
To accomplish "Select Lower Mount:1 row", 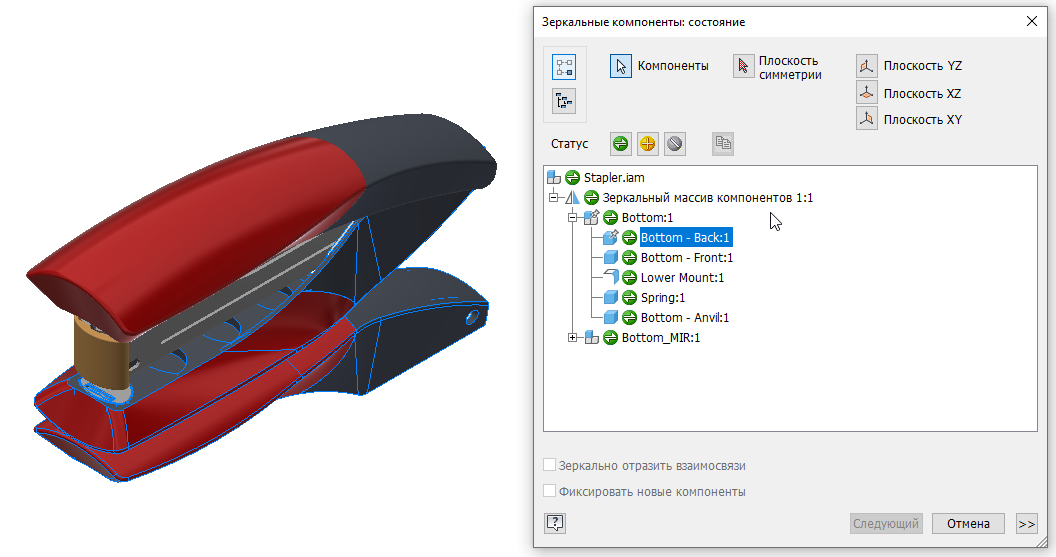I will pos(682,277).
